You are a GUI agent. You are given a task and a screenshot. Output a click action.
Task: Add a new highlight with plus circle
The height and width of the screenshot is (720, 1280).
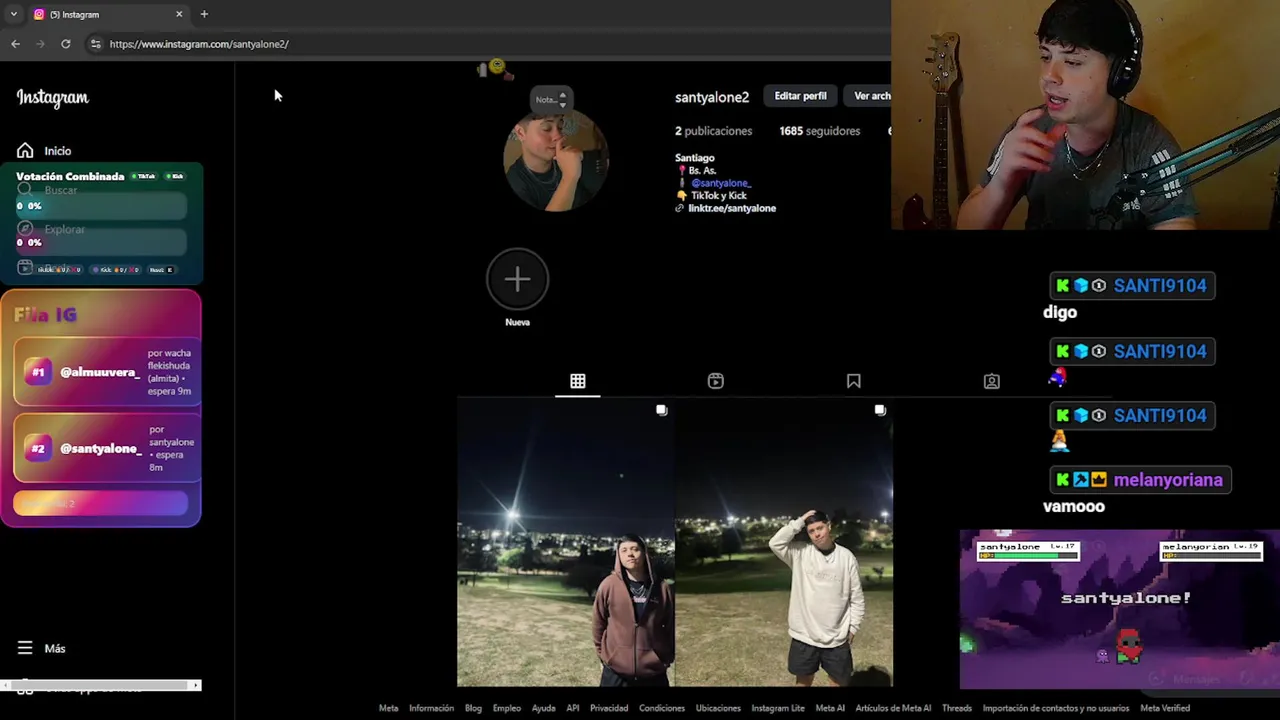click(517, 280)
